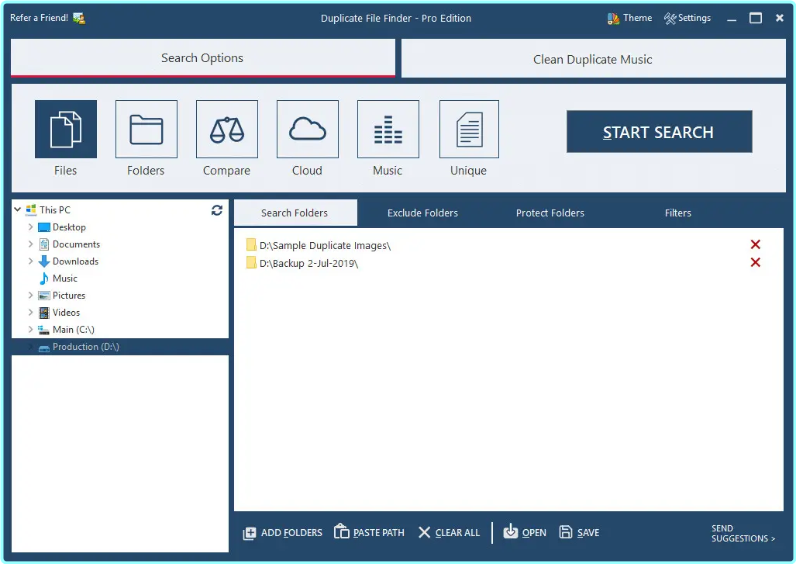Select the Folders search mode icon
Viewport: 796px width, 564px height.
coord(146,129)
